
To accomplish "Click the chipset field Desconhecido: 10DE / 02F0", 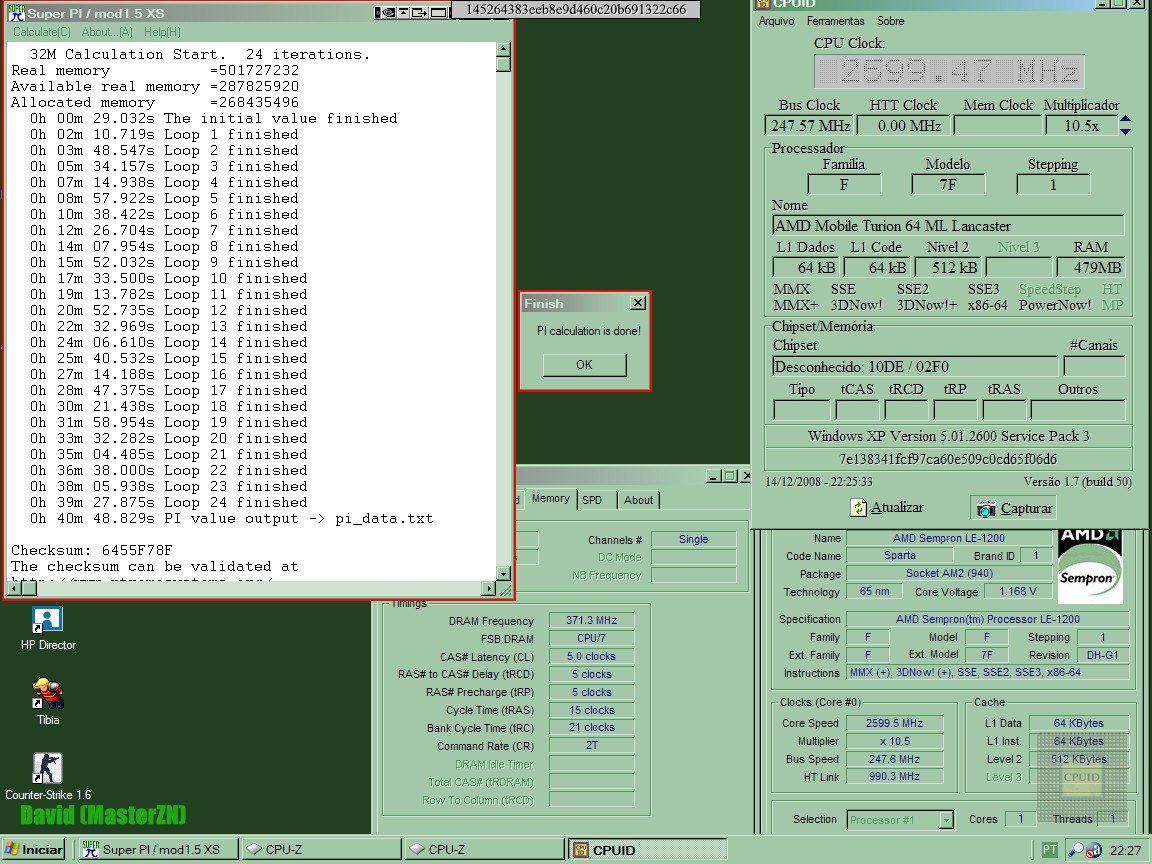I will click(x=914, y=367).
